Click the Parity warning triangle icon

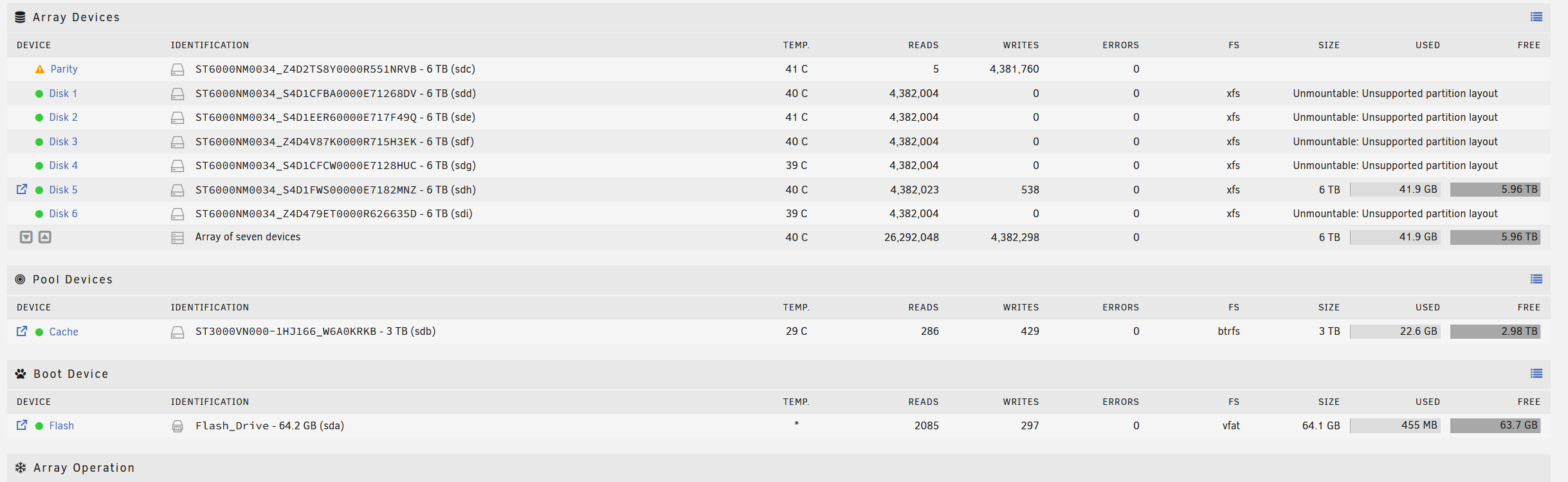pos(40,69)
